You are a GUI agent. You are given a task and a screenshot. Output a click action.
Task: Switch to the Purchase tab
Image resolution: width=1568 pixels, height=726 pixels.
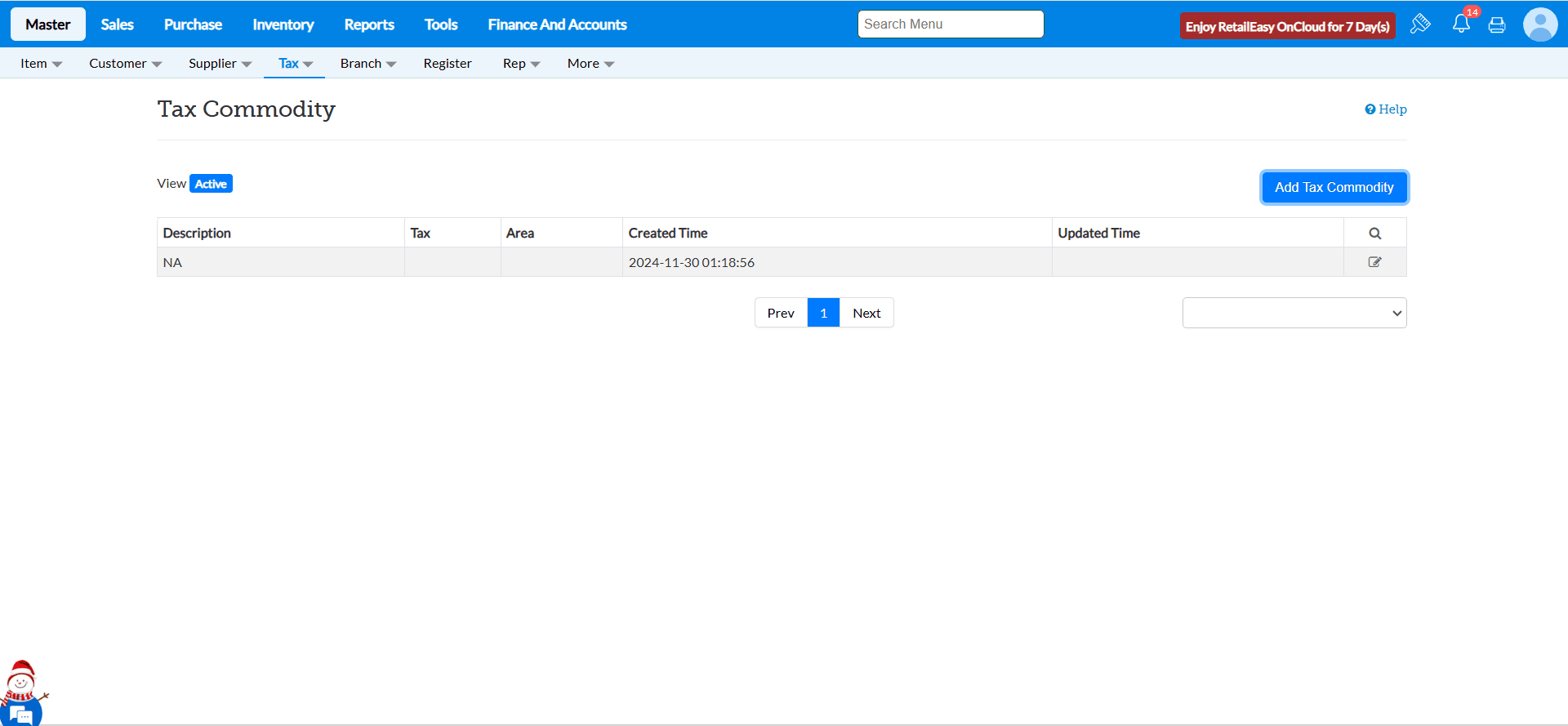tap(193, 24)
